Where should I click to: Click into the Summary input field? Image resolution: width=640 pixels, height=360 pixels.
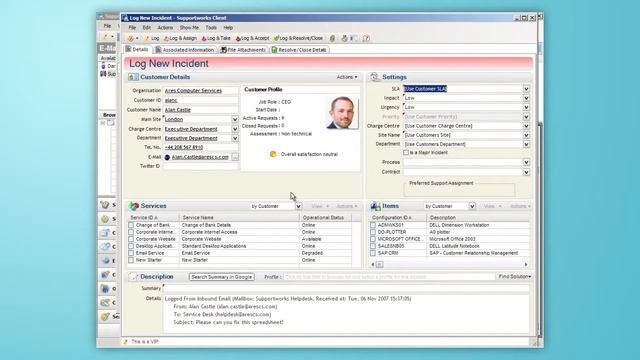pos(346,289)
